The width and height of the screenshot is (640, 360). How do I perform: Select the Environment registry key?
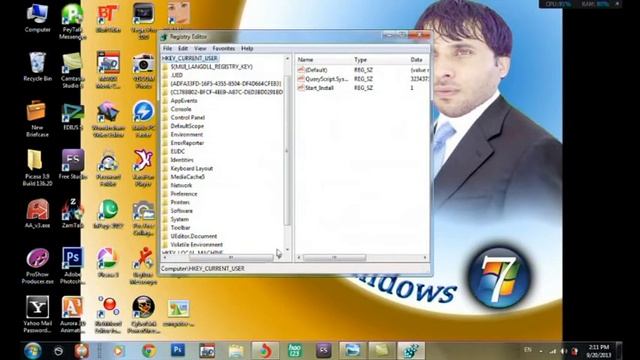point(187,135)
